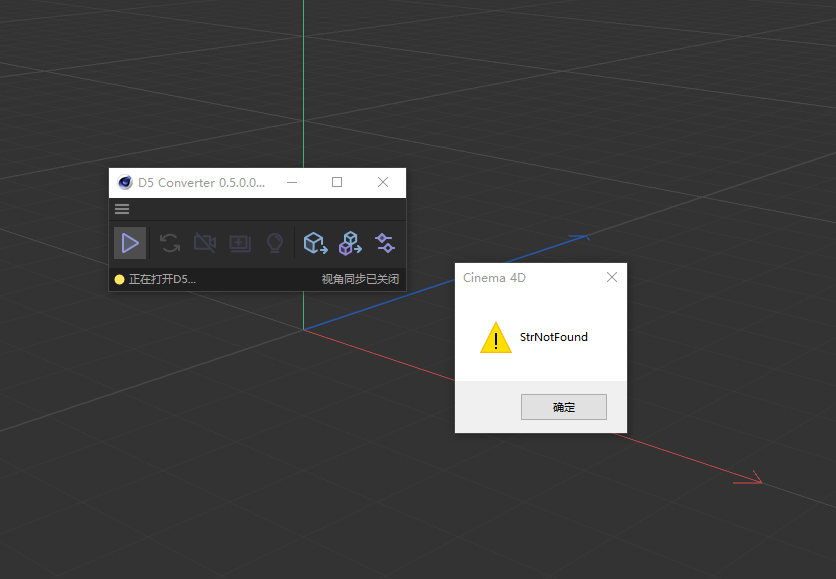Toggle the crossed-out camera view sync icon
Image resolution: width=836 pixels, height=579 pixels.
tap(205, 243)
